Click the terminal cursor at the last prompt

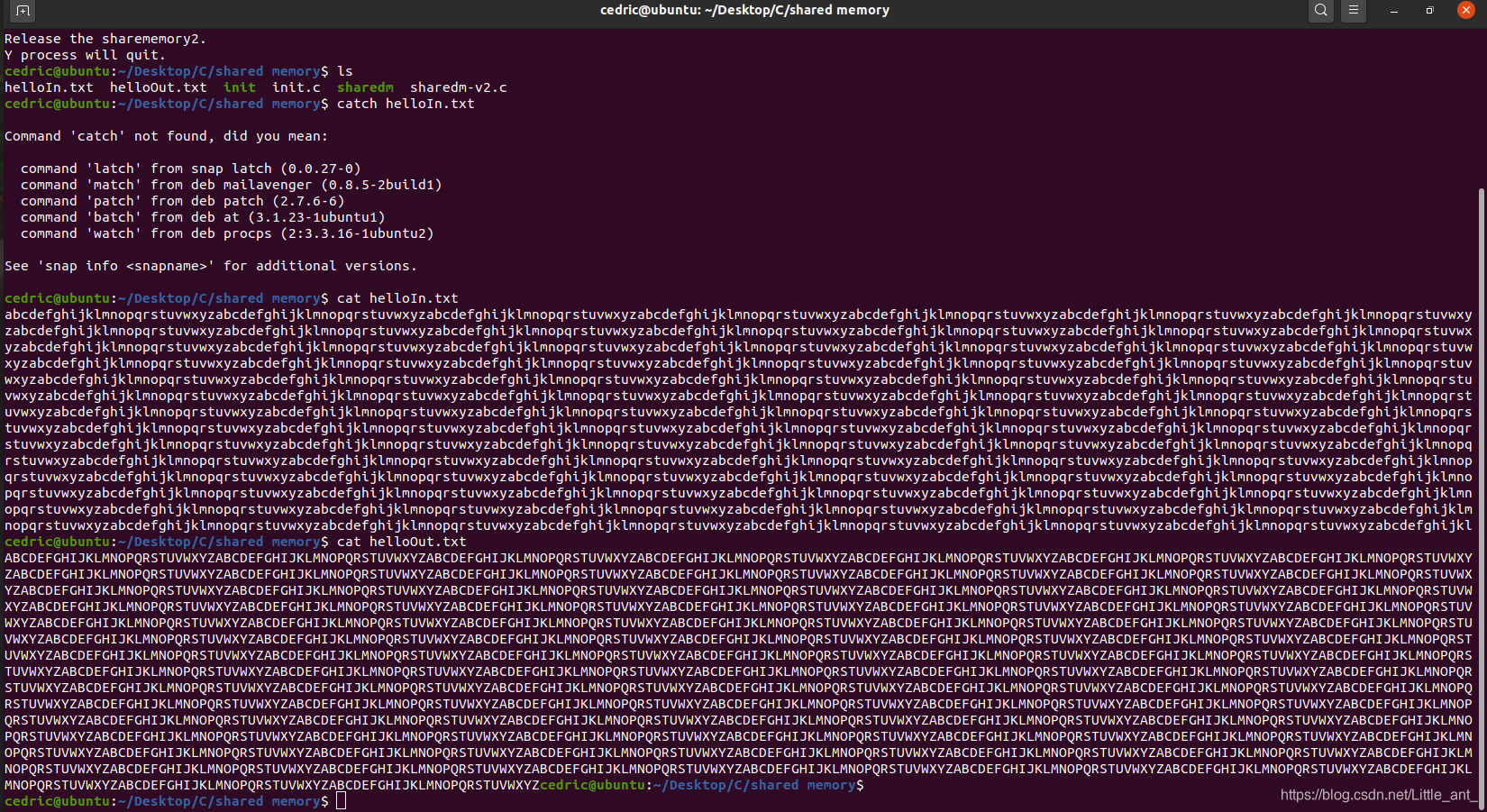342,801
